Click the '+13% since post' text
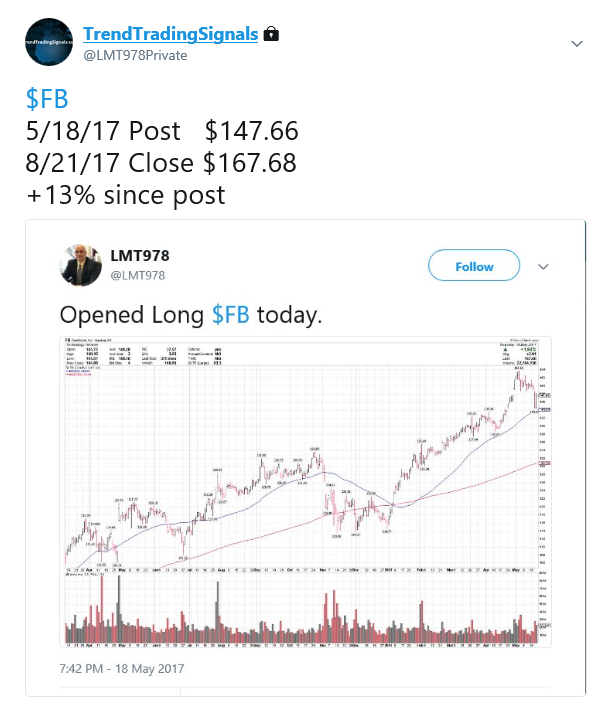Viewport: 611px width, 701px height. pyautogui.click(x=126, y=195)
